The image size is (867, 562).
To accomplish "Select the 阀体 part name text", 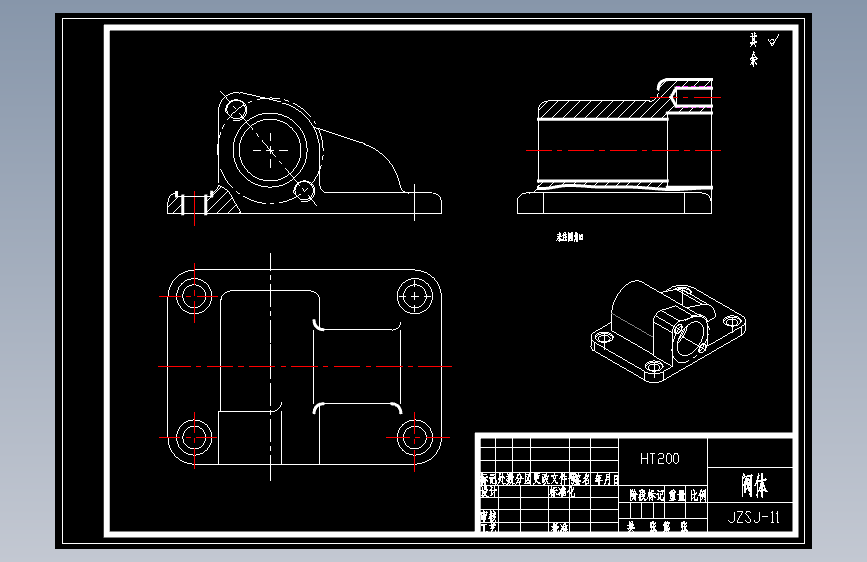I will point(754,485).
